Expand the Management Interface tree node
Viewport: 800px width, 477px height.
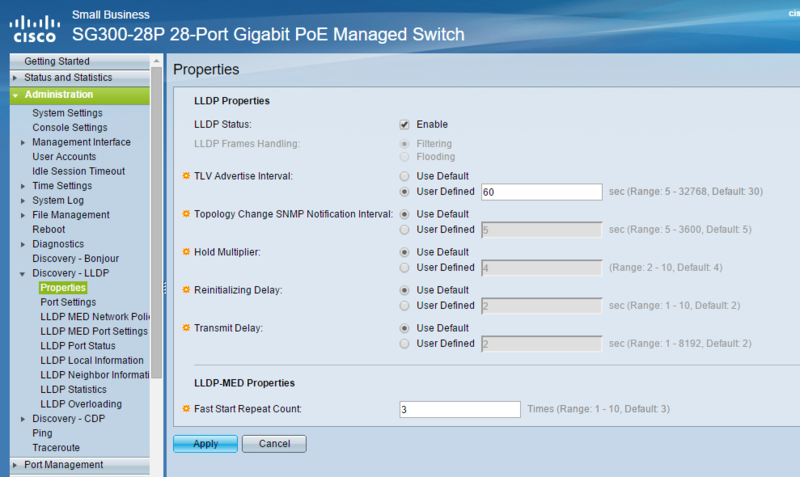tap(23, 143)
